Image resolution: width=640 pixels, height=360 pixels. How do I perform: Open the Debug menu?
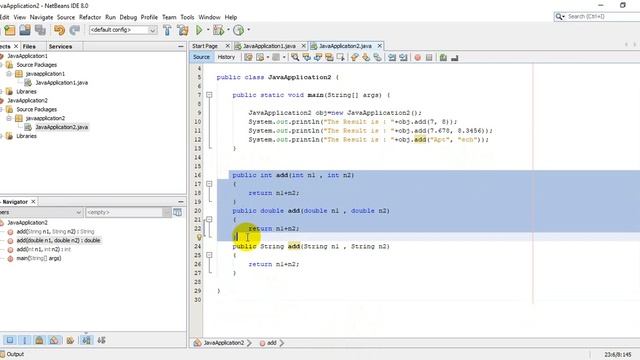pos(128,17)
